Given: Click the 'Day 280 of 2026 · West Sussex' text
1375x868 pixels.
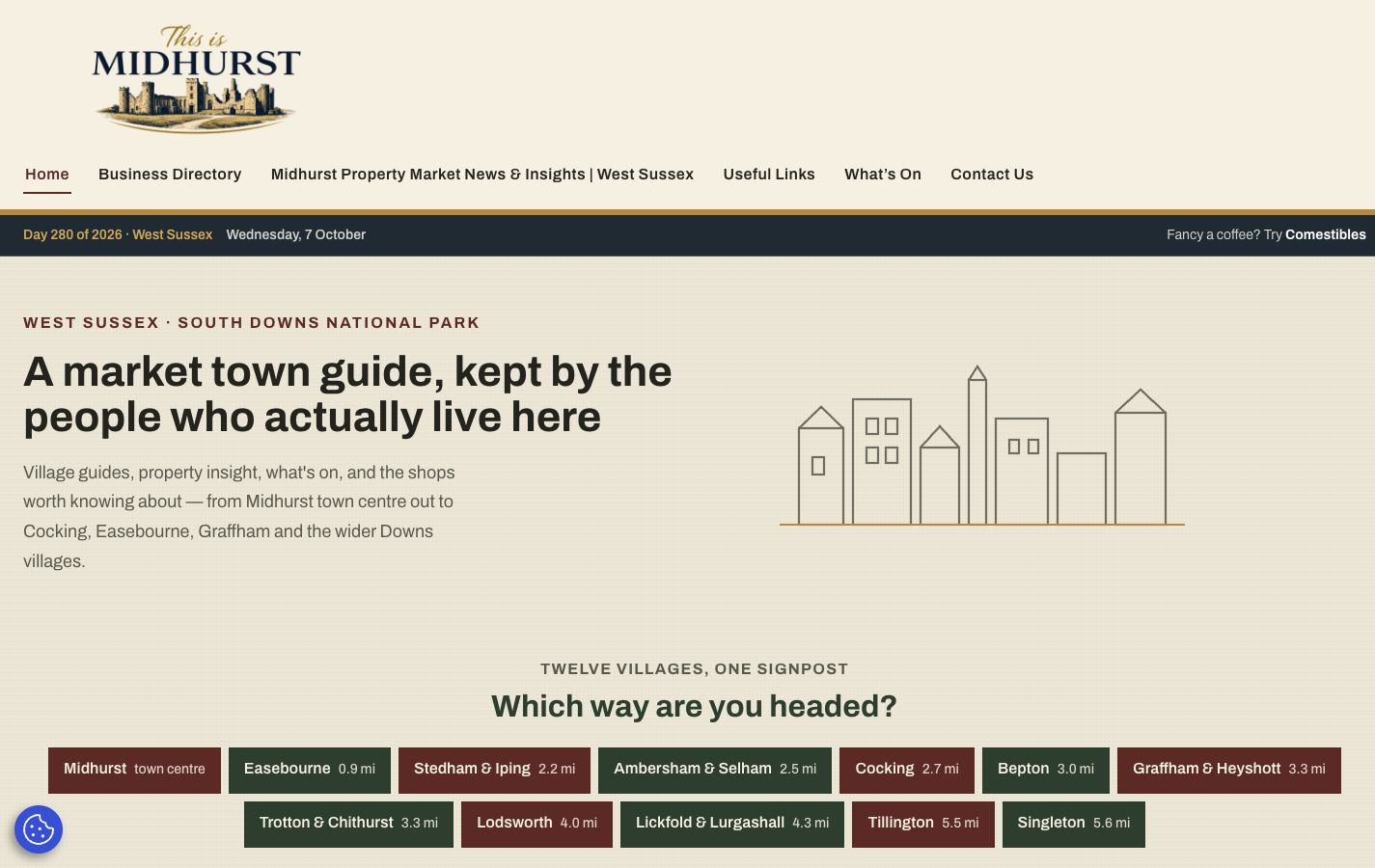Looking at the screenshot, I should [x=118, y=234].
